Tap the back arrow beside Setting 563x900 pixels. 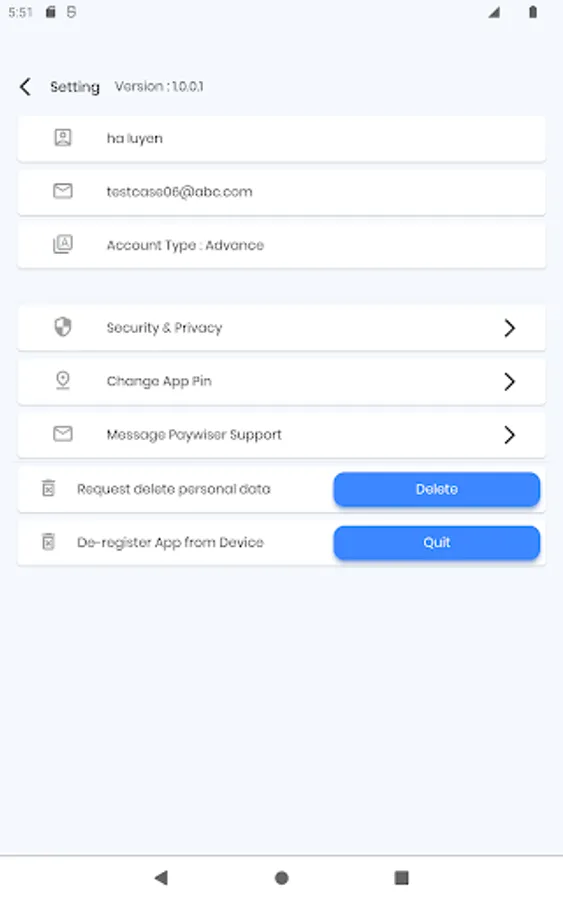(25, 87)
